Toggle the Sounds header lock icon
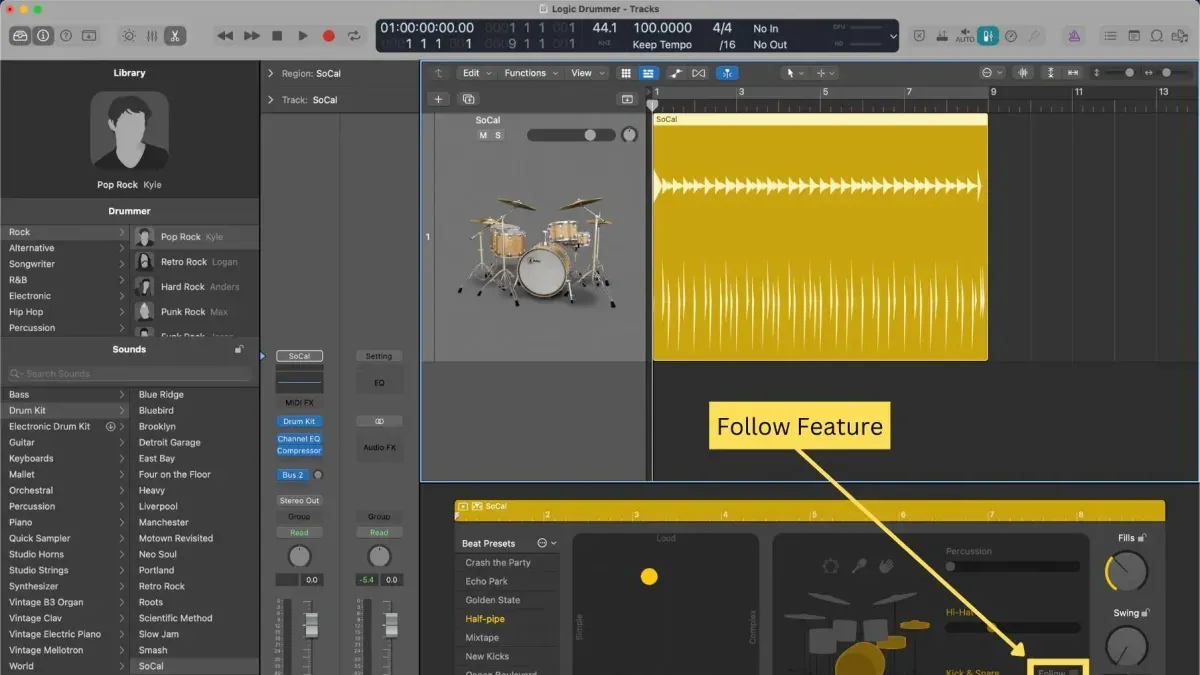 point(239,350)
